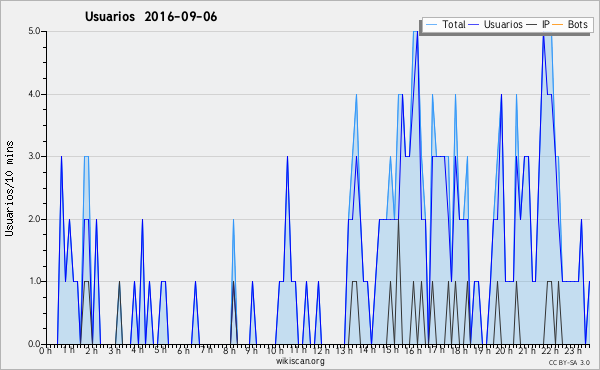600x370 pixels.
Task: Click the '20 h' x-axis label
Action: click(x=505, y=350)
